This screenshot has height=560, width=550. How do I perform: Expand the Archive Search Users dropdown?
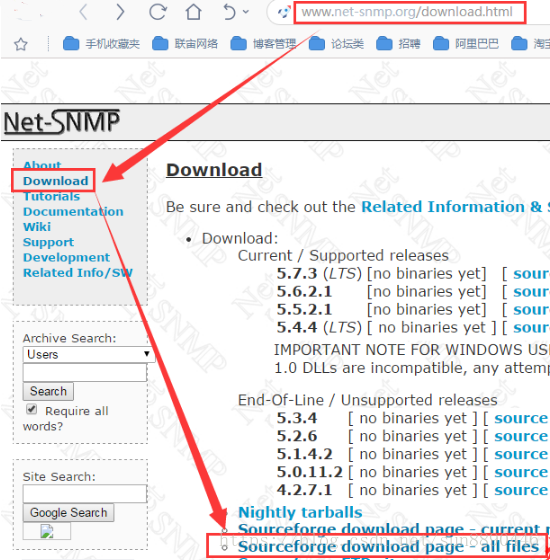point(89,354)
